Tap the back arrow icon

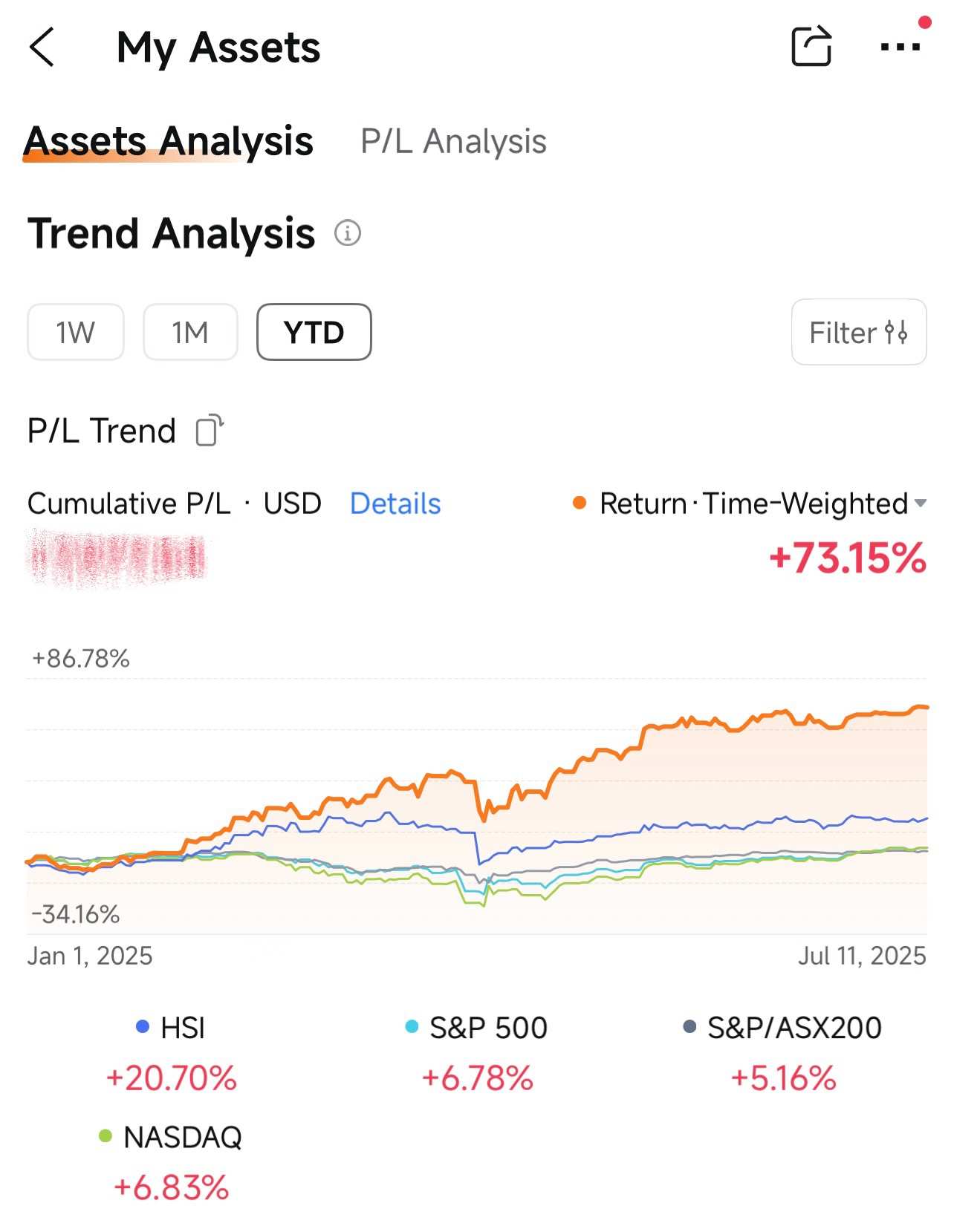tap(42, 48)
